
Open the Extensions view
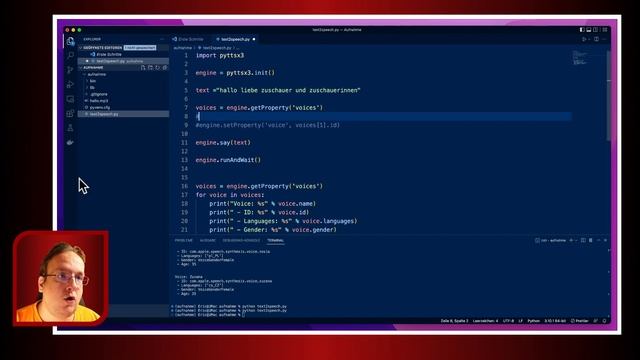point(70,113)
